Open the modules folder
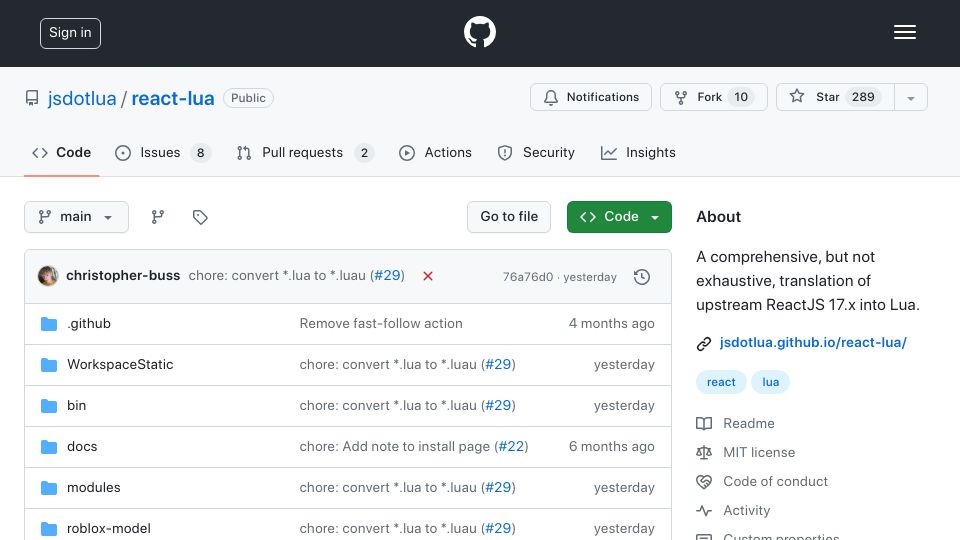The width and height of the screenshot is (960, 540). (x=94, y=487)
